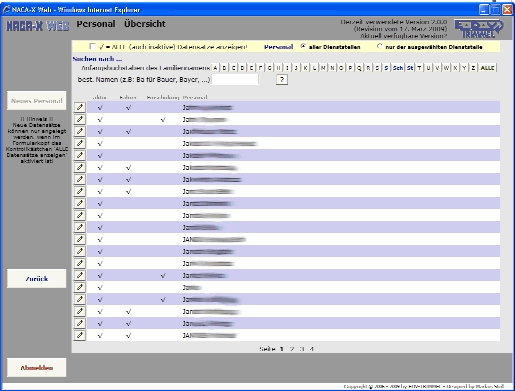The width and height of the screenshot is (515, 391).
Task: Click the EDV Travel logo
Action: pos(479,29)
